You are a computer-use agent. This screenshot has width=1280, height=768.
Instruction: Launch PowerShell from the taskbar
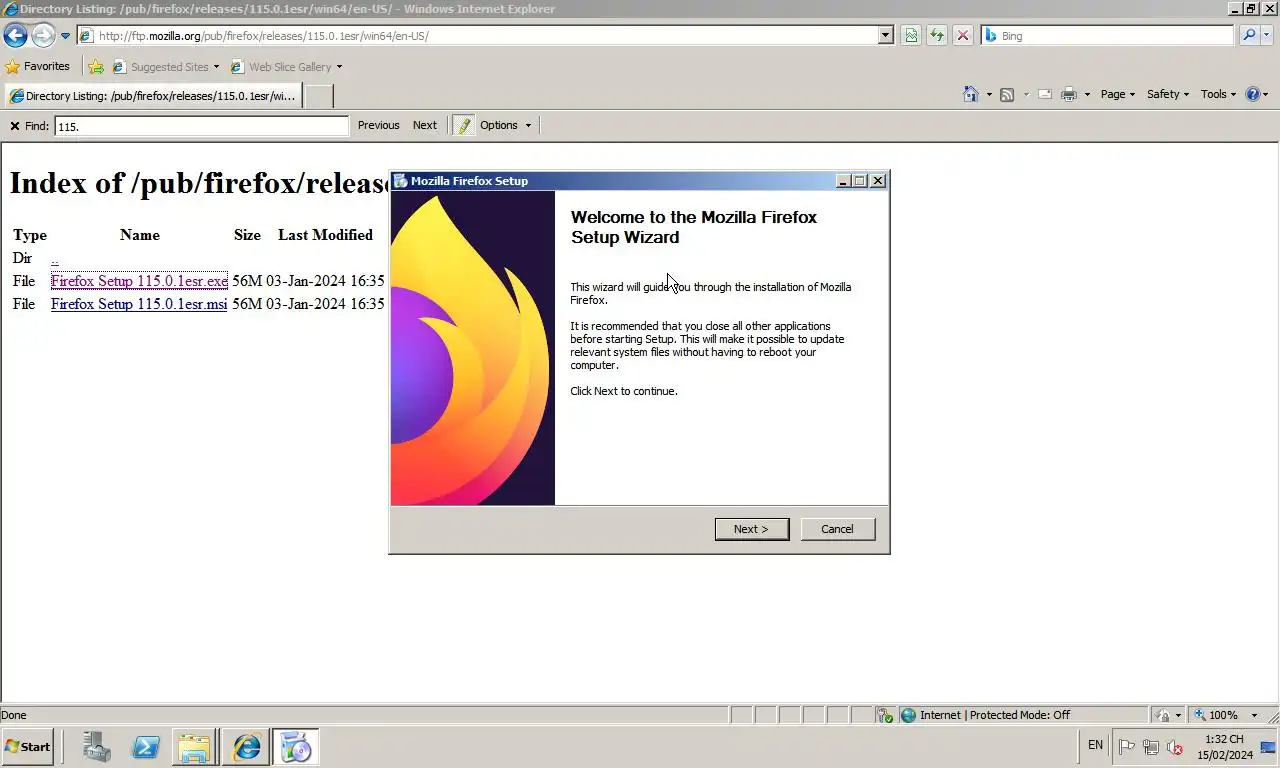pyautogui.click(x=146, y=747)
